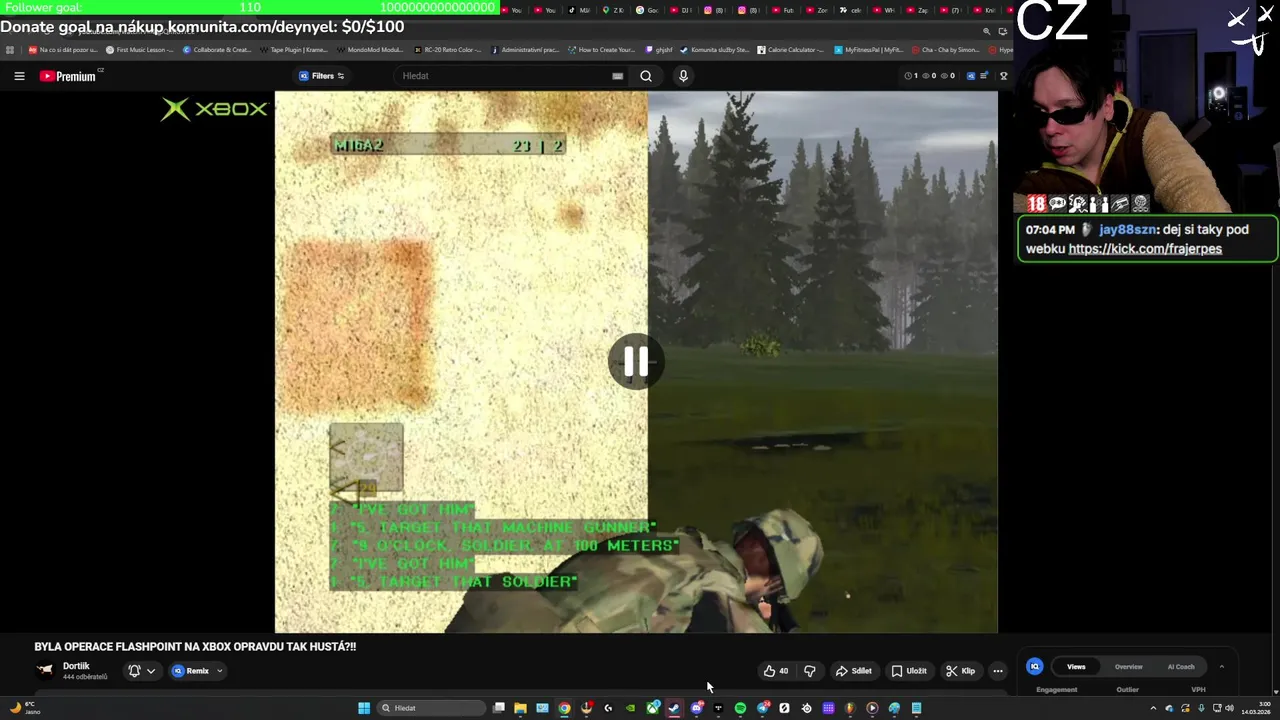The height and width of the screenshot is (720, 1280).
Task: Launch File Explorer from the taskbar
Action: click(520, 708)
